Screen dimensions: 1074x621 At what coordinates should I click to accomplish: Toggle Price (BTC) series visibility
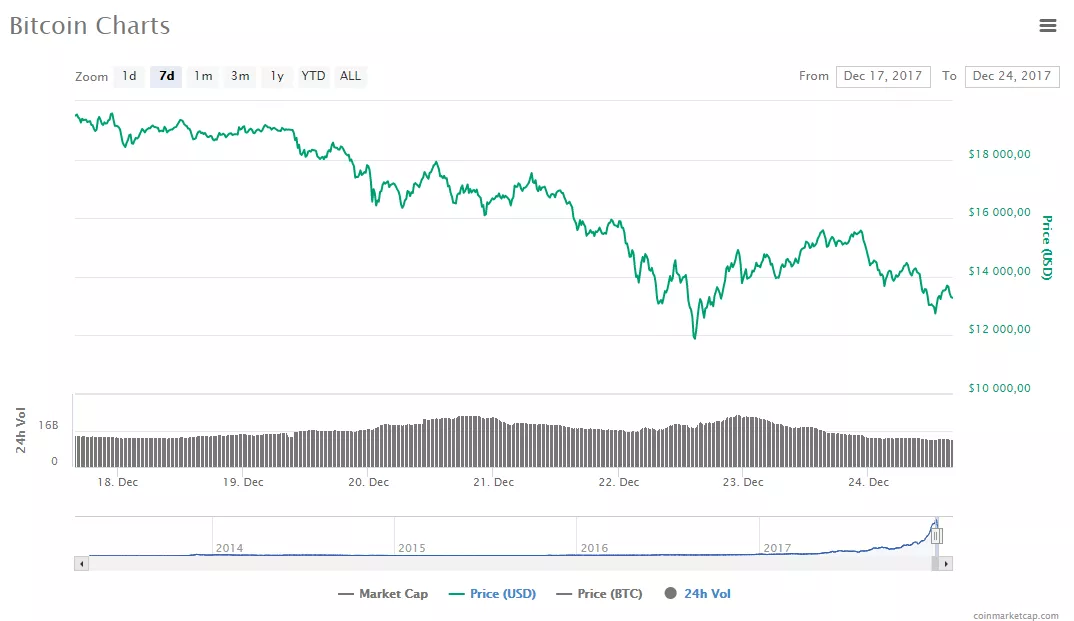(x=599, y=594)
